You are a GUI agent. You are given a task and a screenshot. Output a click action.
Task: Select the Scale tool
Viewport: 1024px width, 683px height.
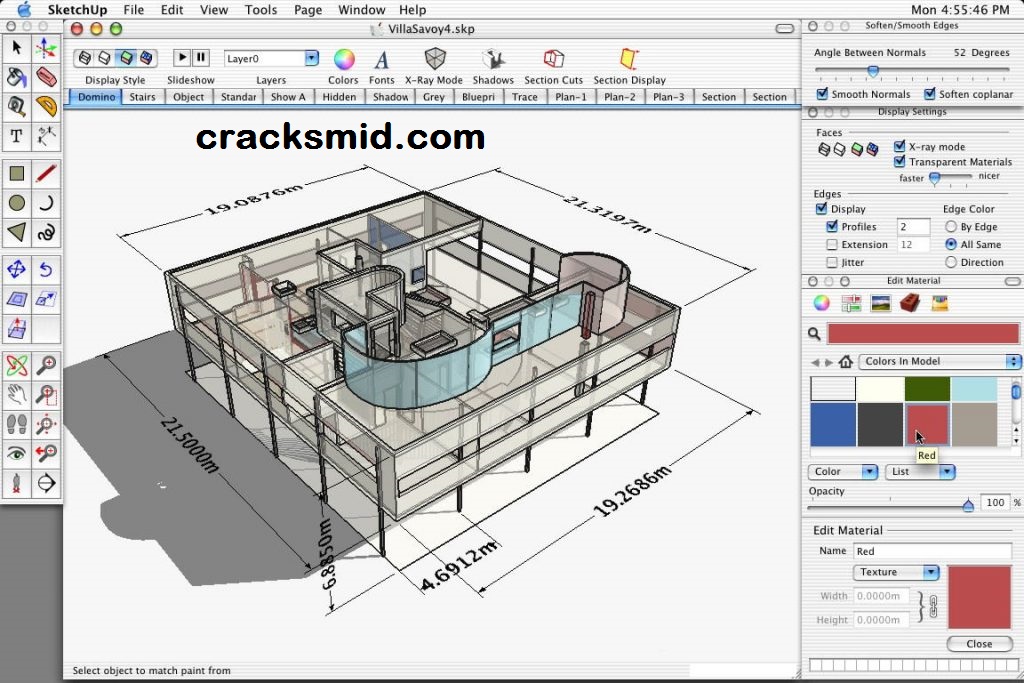(46, 299)
